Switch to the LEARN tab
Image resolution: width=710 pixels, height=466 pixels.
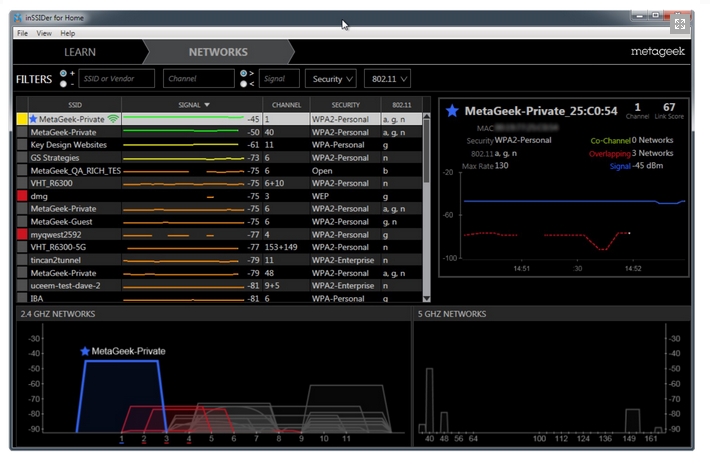pos(80,52)
